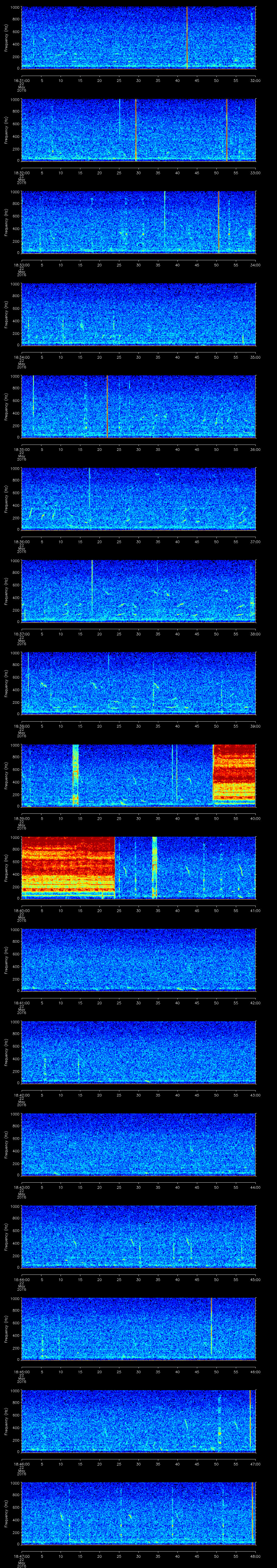The width and height of the screenshot is (277, 1568).
Task: Click the 18:39:00 start time label
Action: pos(21,818)
